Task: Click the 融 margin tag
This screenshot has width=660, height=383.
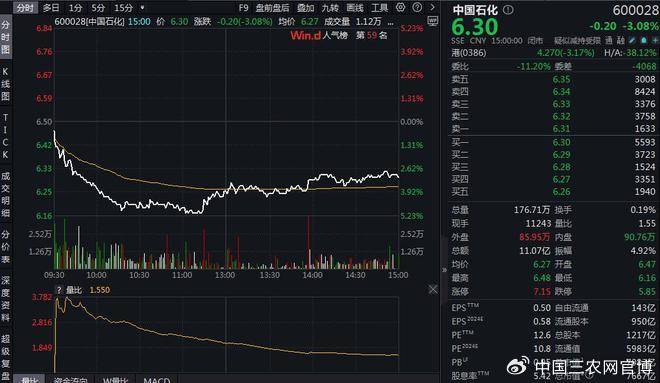Action: pyautogui.click(x=620, y=40)
